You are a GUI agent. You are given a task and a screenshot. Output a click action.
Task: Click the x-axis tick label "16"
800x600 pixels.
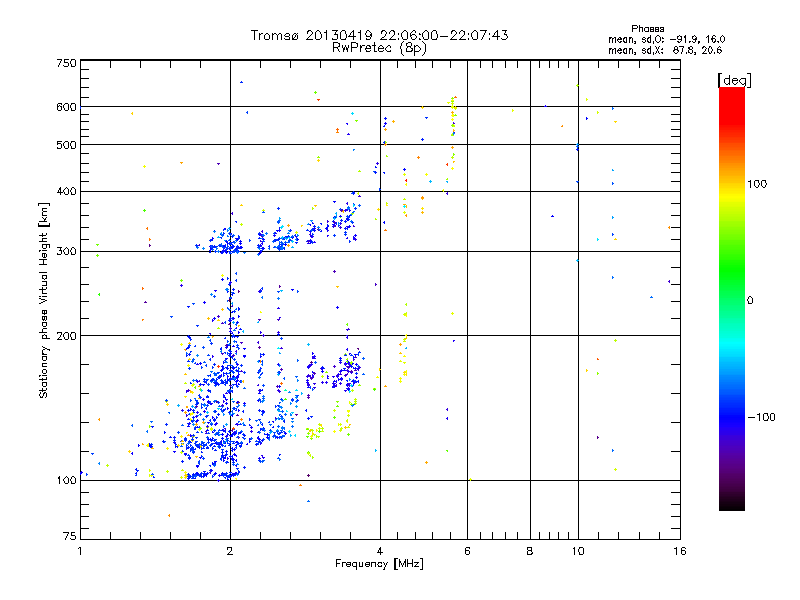[x=680, y=551]
